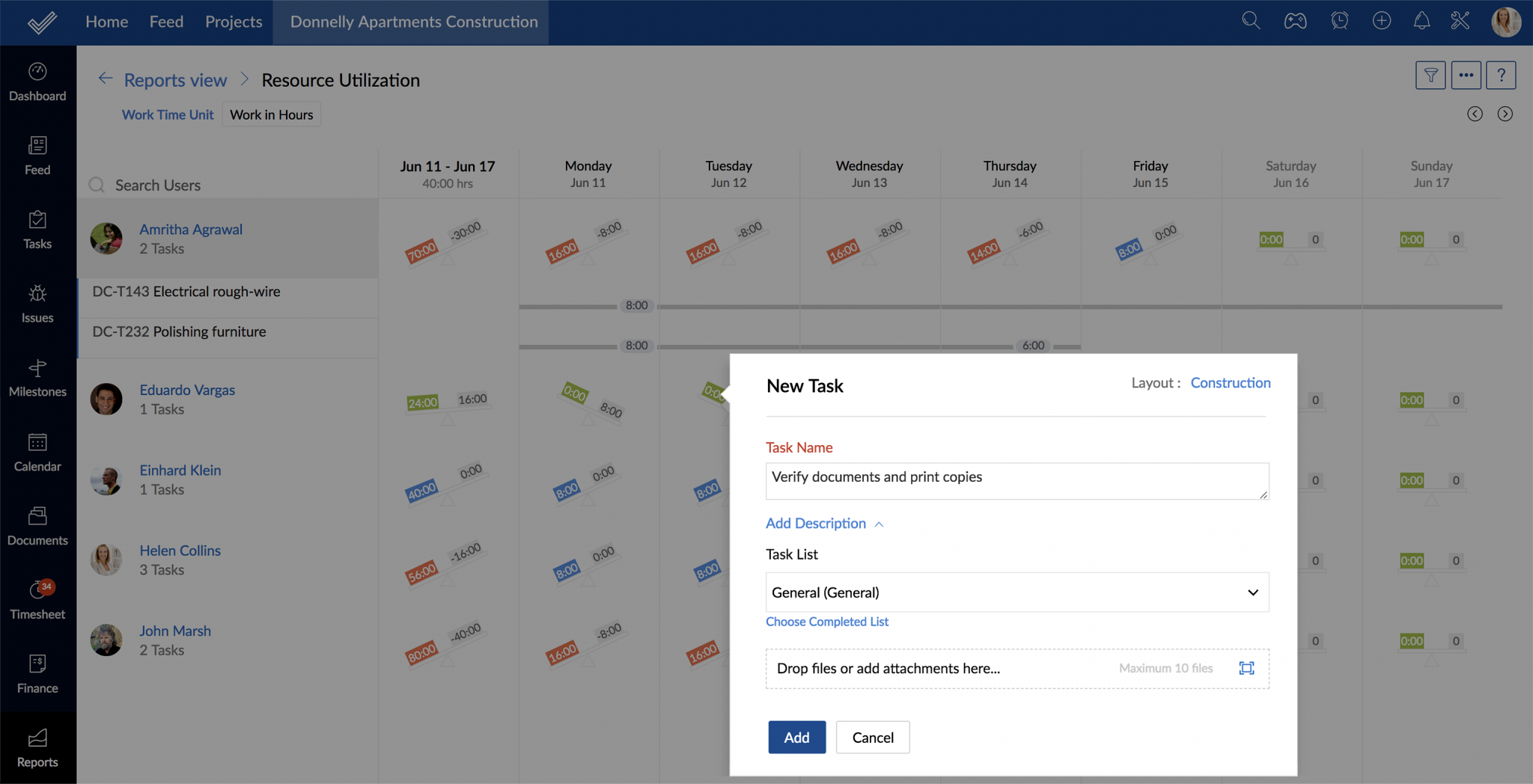Image resolution: width=1533 pixels, height=784 pixels.
Task: Go to next week arrow
Action: tap(1505, 114)
